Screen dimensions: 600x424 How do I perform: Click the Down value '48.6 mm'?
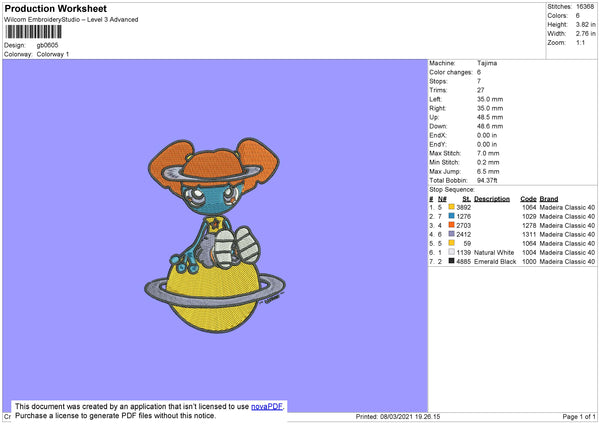click(490, 126)
